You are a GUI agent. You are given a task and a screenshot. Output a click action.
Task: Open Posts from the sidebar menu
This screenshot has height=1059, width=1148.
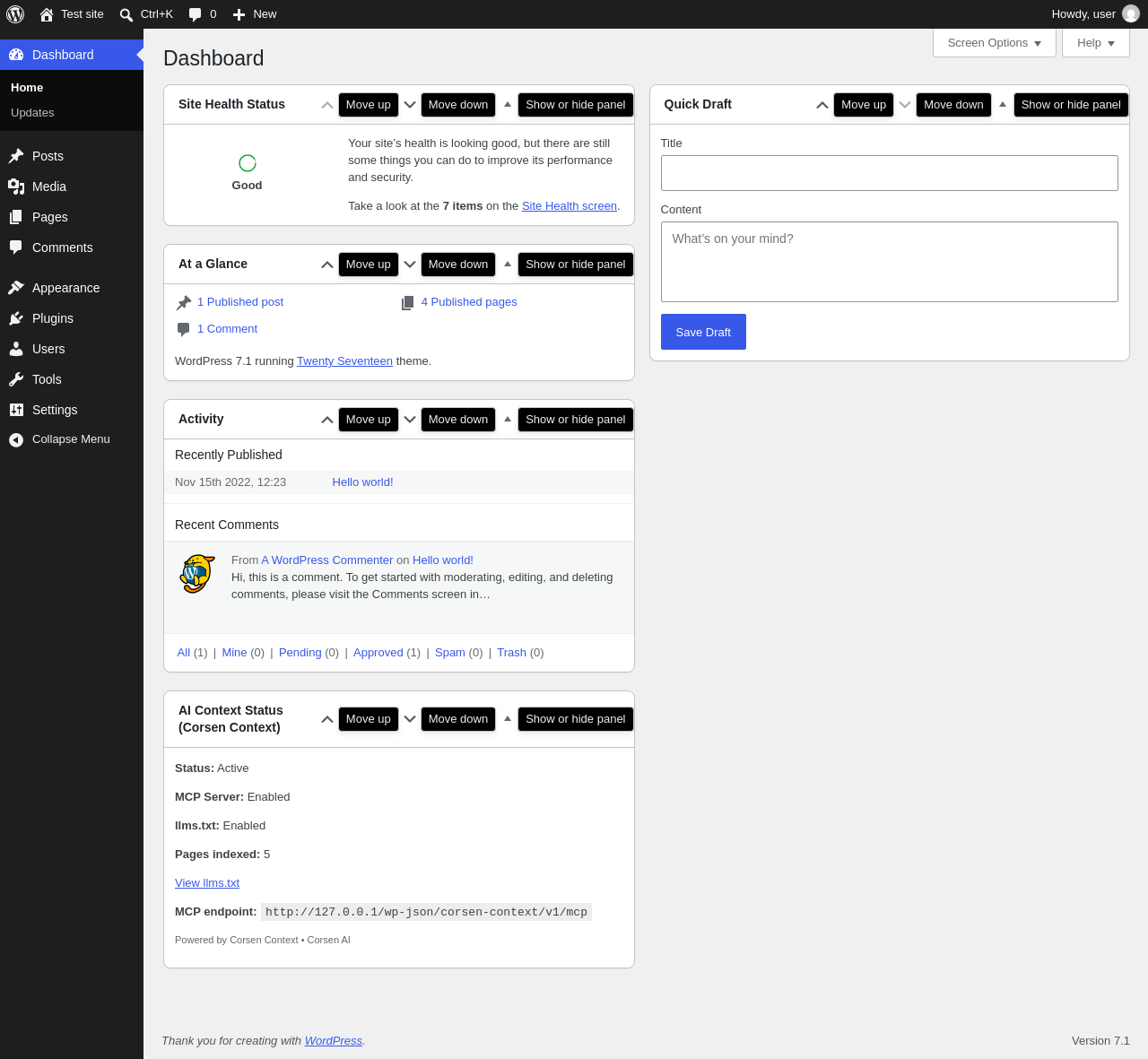[x=72, y=156]
